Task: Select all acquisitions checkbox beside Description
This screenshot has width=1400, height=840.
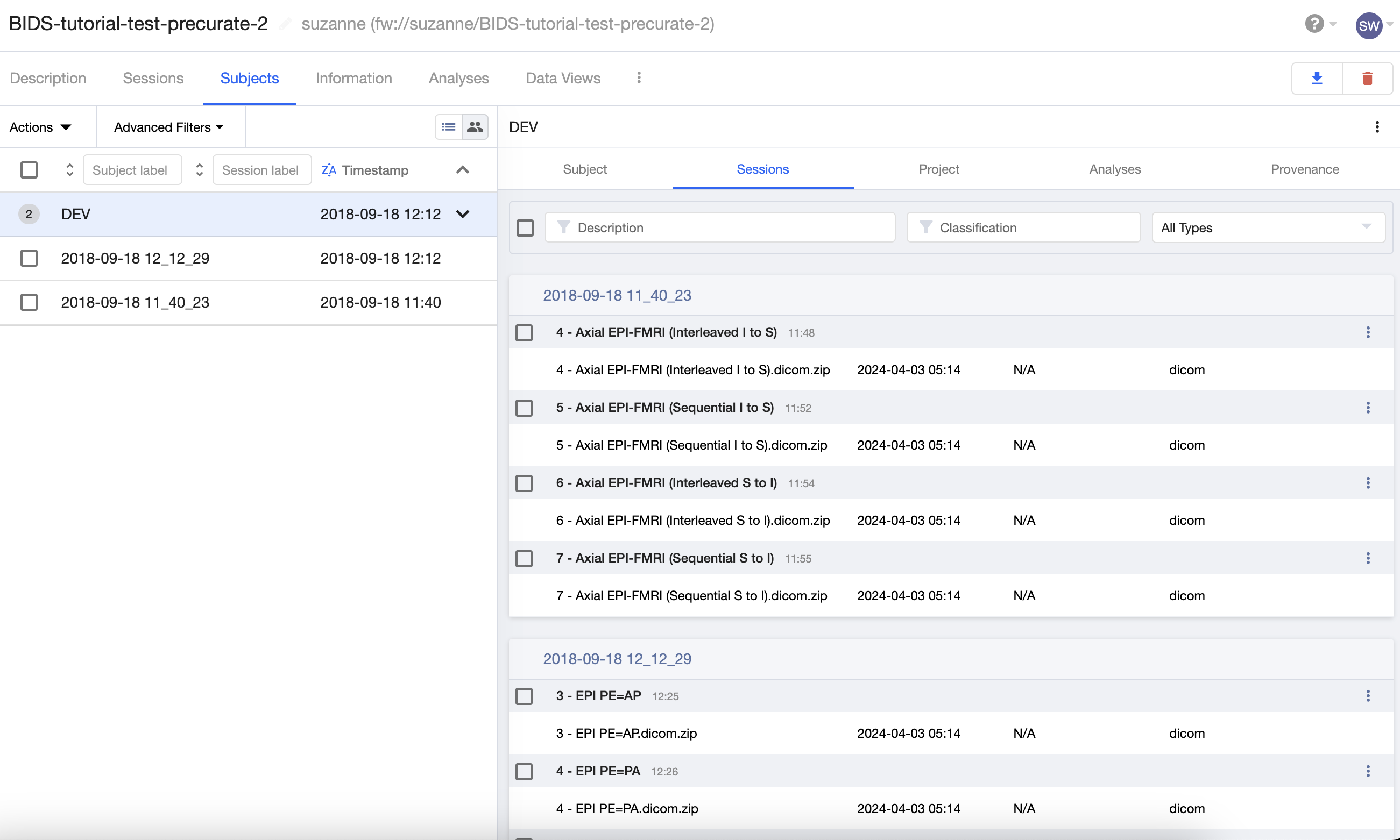Action: tap(525, 227)
